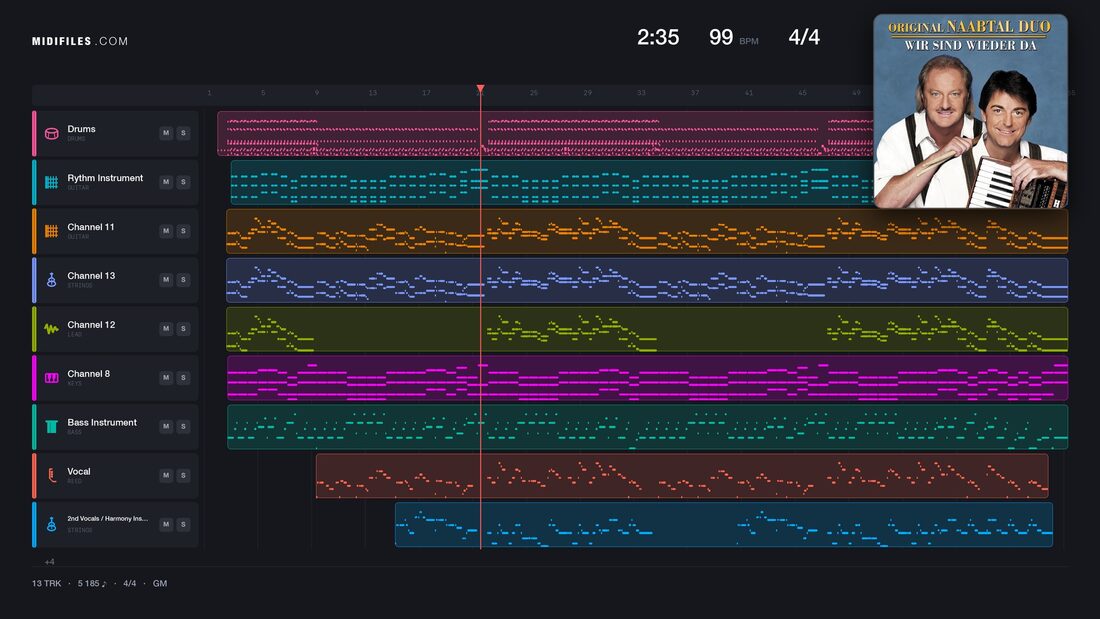
Task: Mute the Vocal track
Action: pos(166,475)
